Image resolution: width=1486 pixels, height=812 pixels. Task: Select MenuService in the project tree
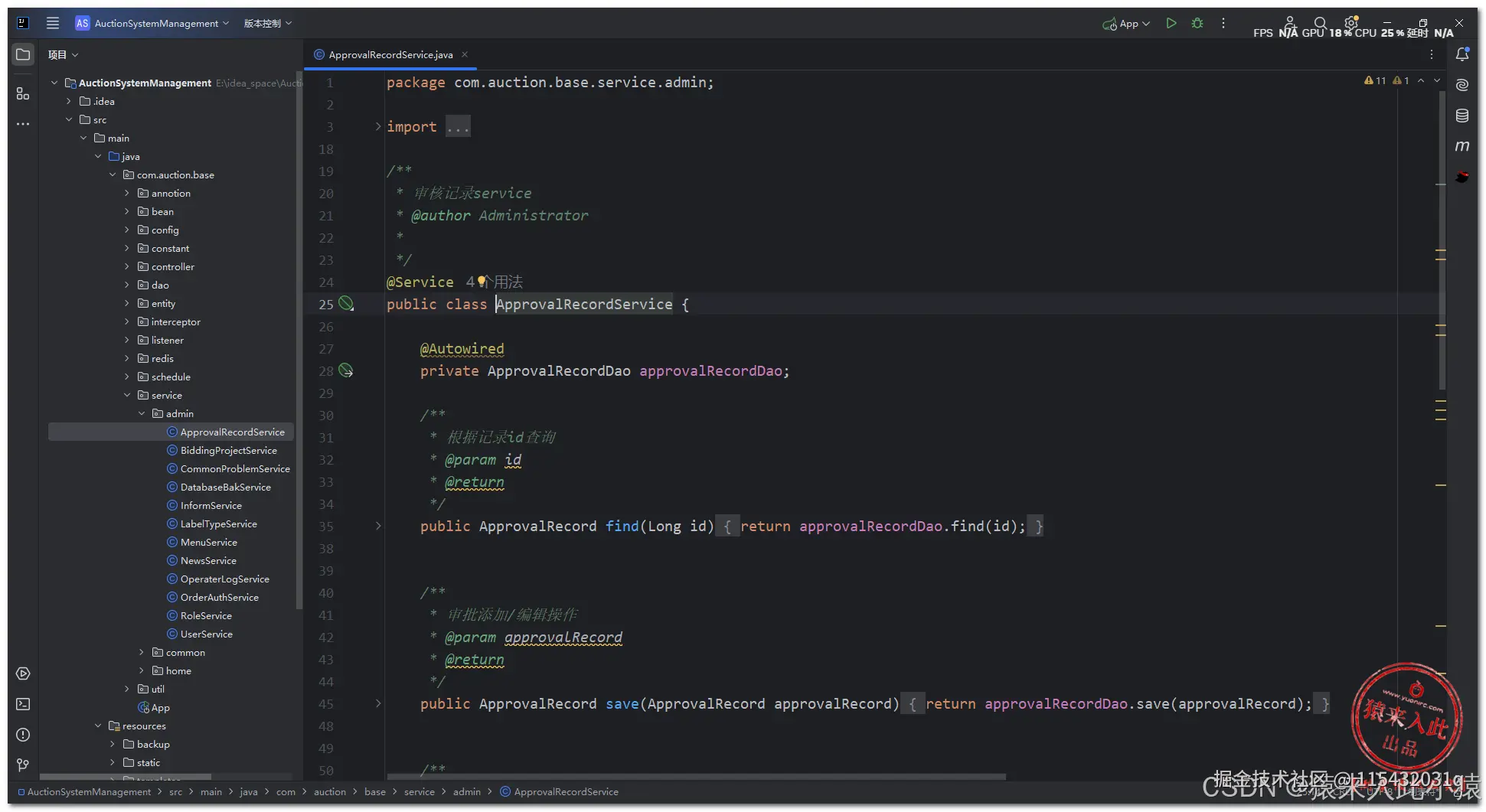point(208,542)
